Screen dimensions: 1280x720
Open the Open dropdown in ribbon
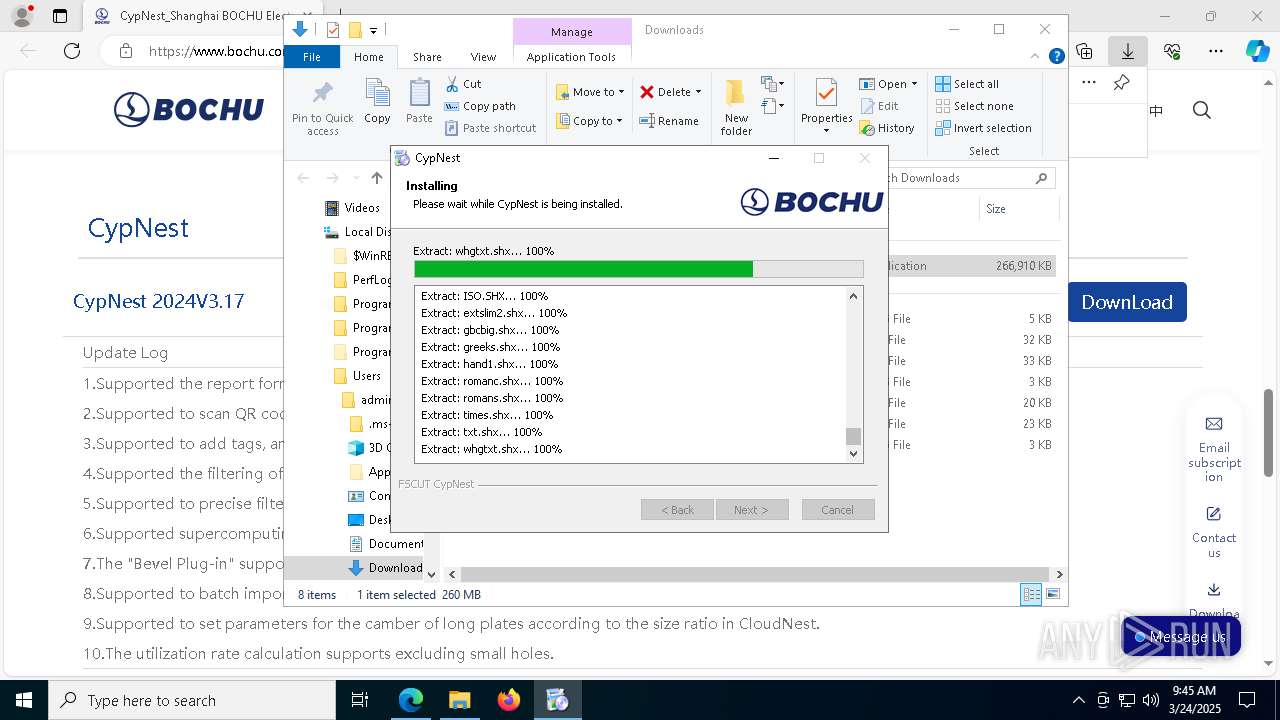tap(888, 84)
